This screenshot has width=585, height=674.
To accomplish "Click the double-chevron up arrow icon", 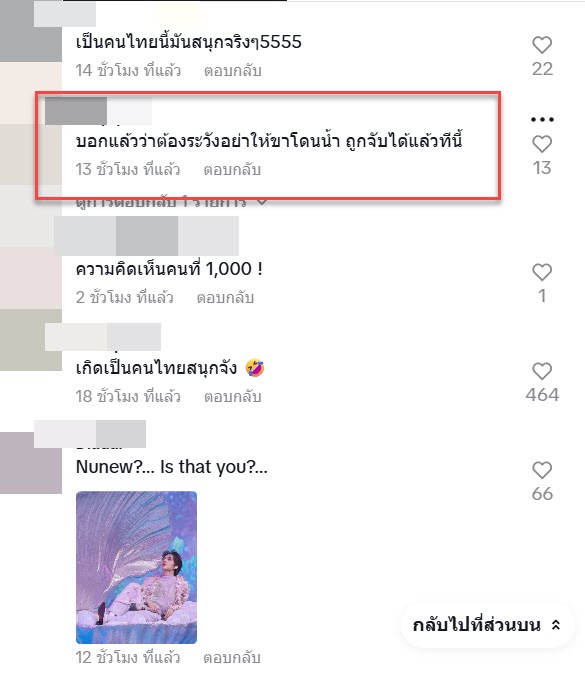I will click(x=556, y=625).
